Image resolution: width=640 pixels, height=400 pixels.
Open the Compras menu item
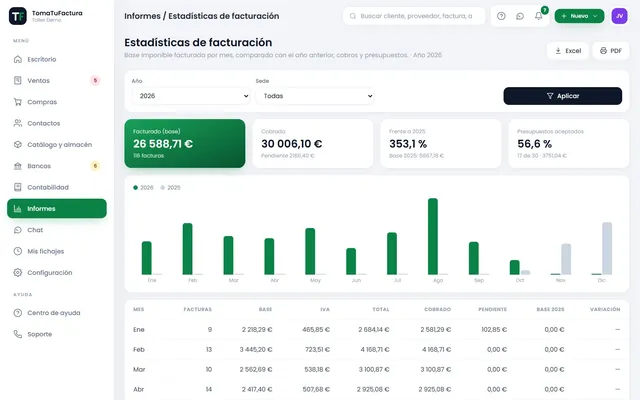(57, 102)
